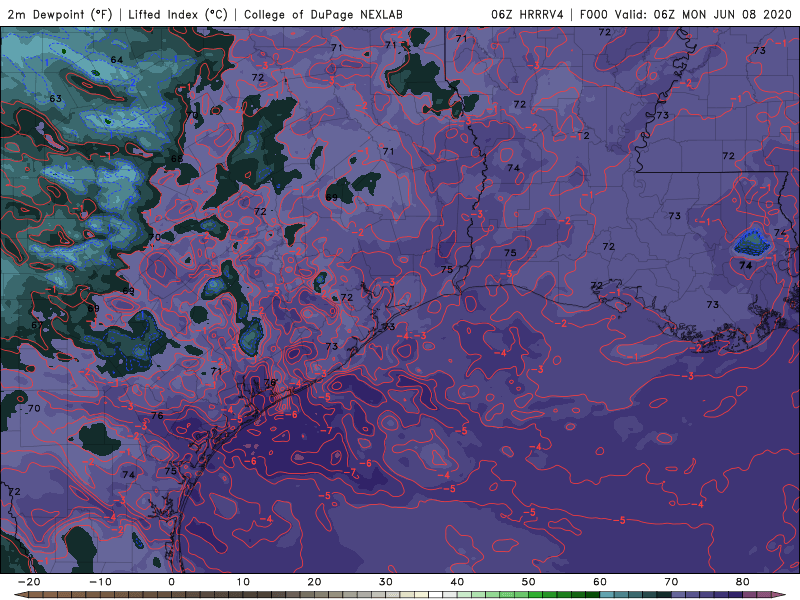Click the "Lifted Index (°C)" title text
The height and width of the screenshot is (600, 800).
[178, 14]
